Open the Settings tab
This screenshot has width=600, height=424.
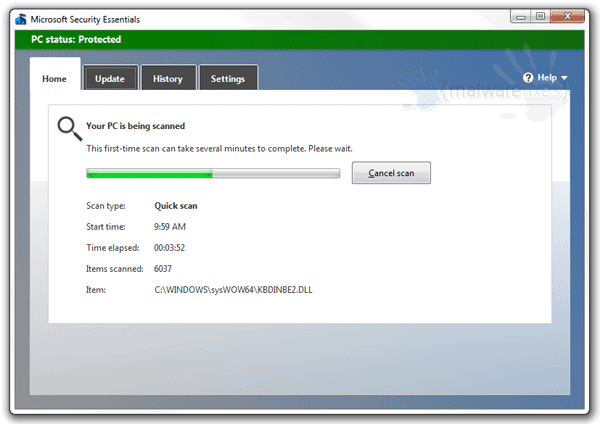point(228,79)
